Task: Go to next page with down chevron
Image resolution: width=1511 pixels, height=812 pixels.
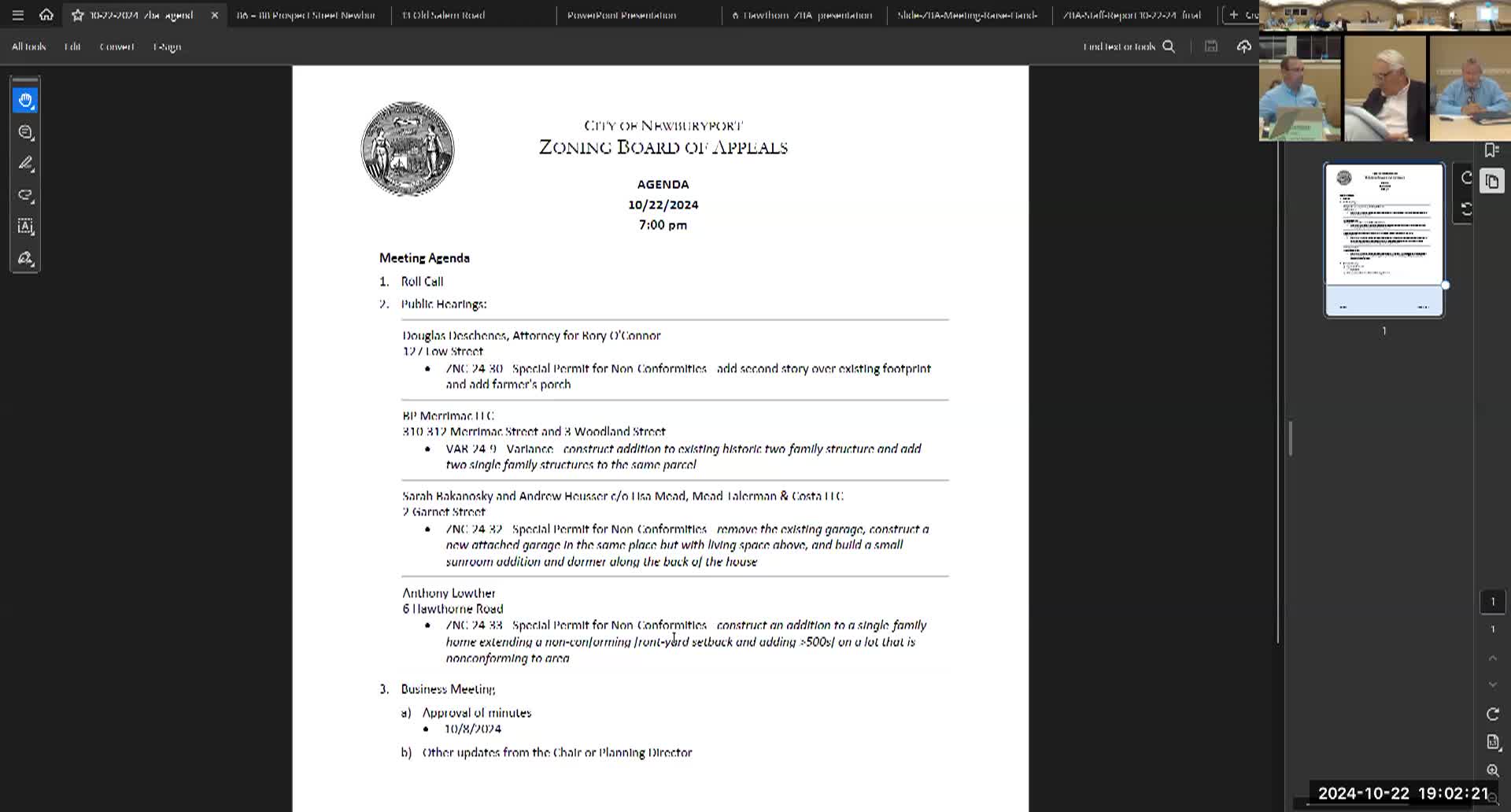Action: click(x=1492, y=685)
